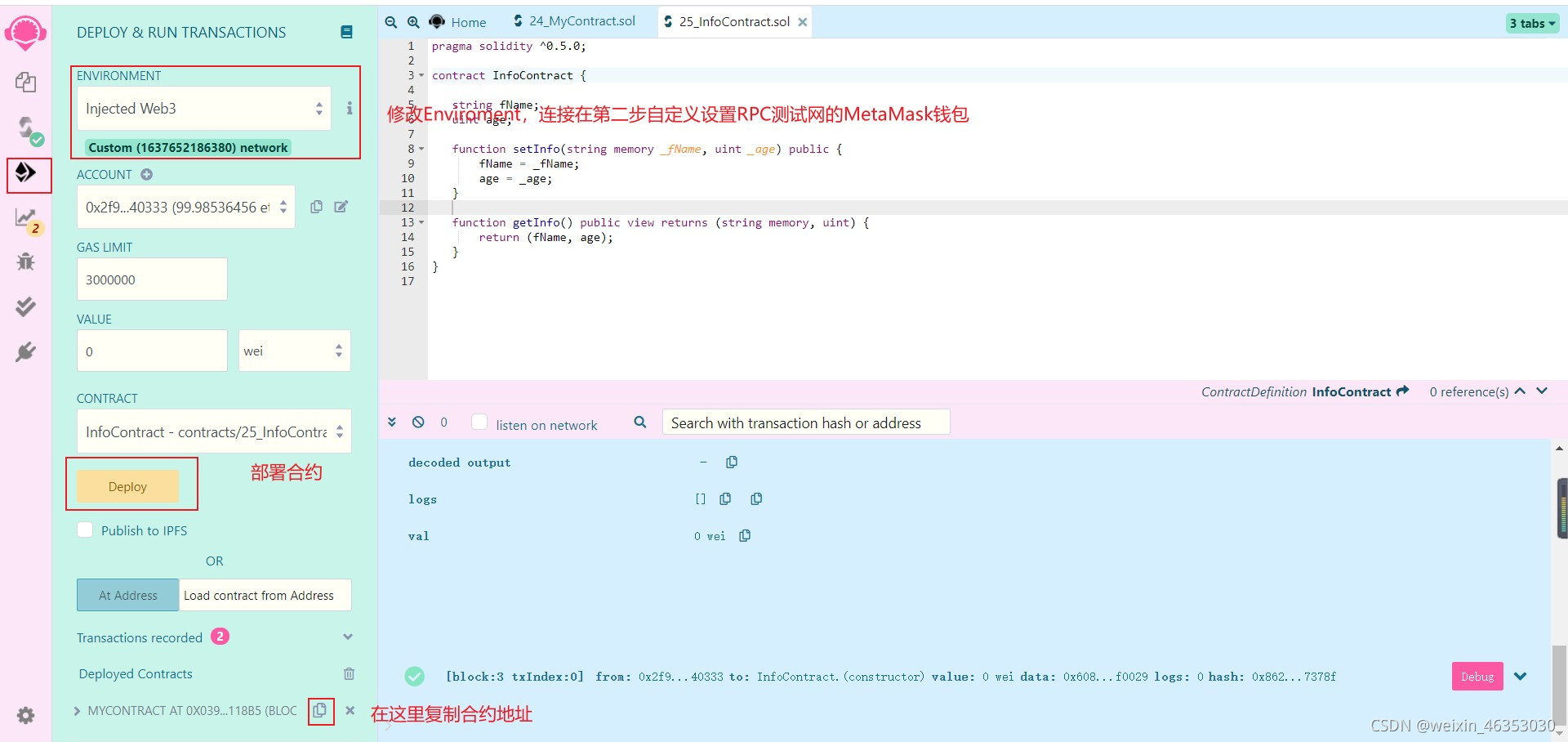Clear the terminal console icon
1568x742 pixels.
point(418,422)
